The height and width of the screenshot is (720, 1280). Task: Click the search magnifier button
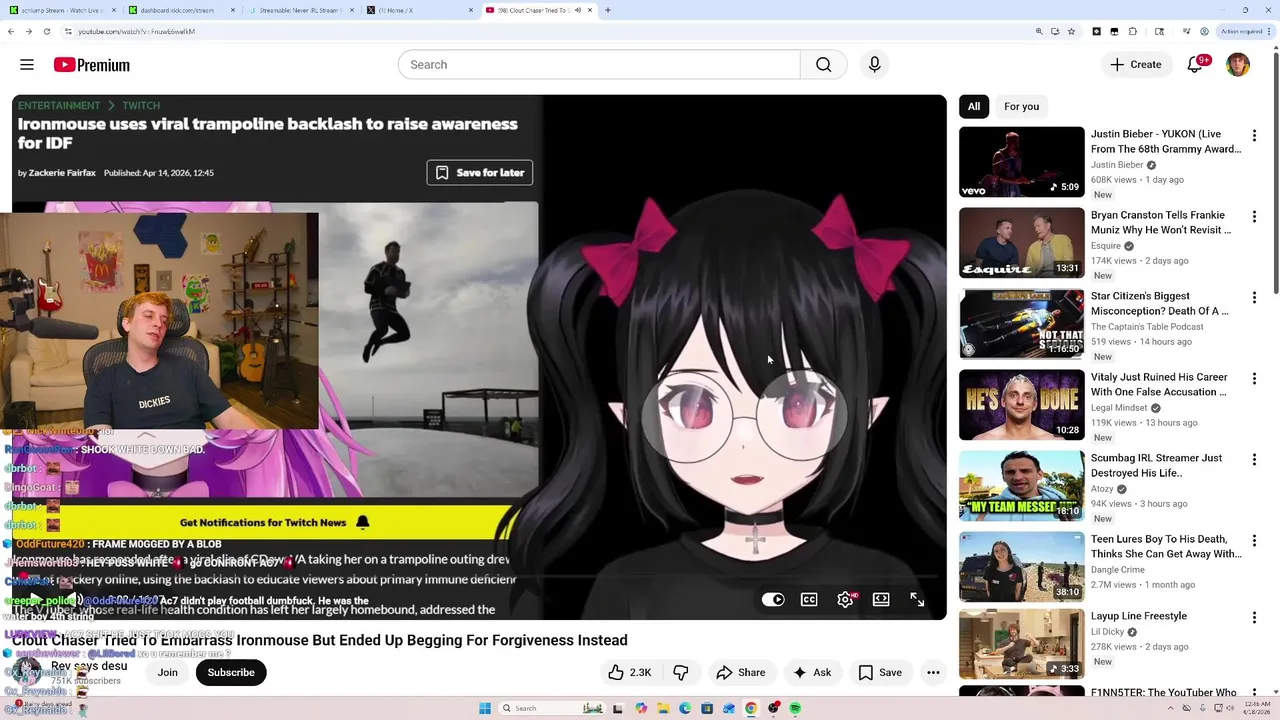click(823, 64)
